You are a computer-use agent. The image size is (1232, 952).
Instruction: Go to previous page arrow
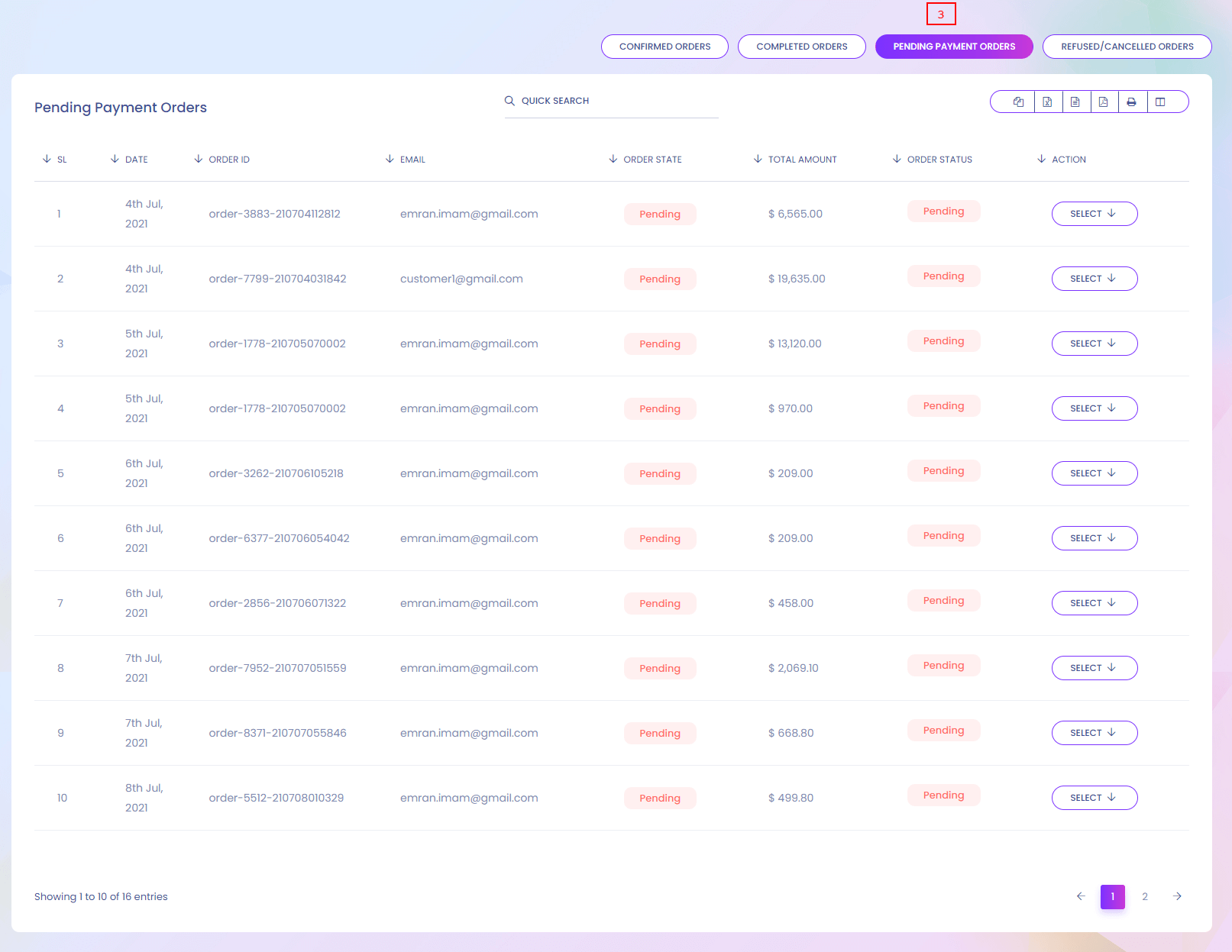click(x=1081, y=896)
